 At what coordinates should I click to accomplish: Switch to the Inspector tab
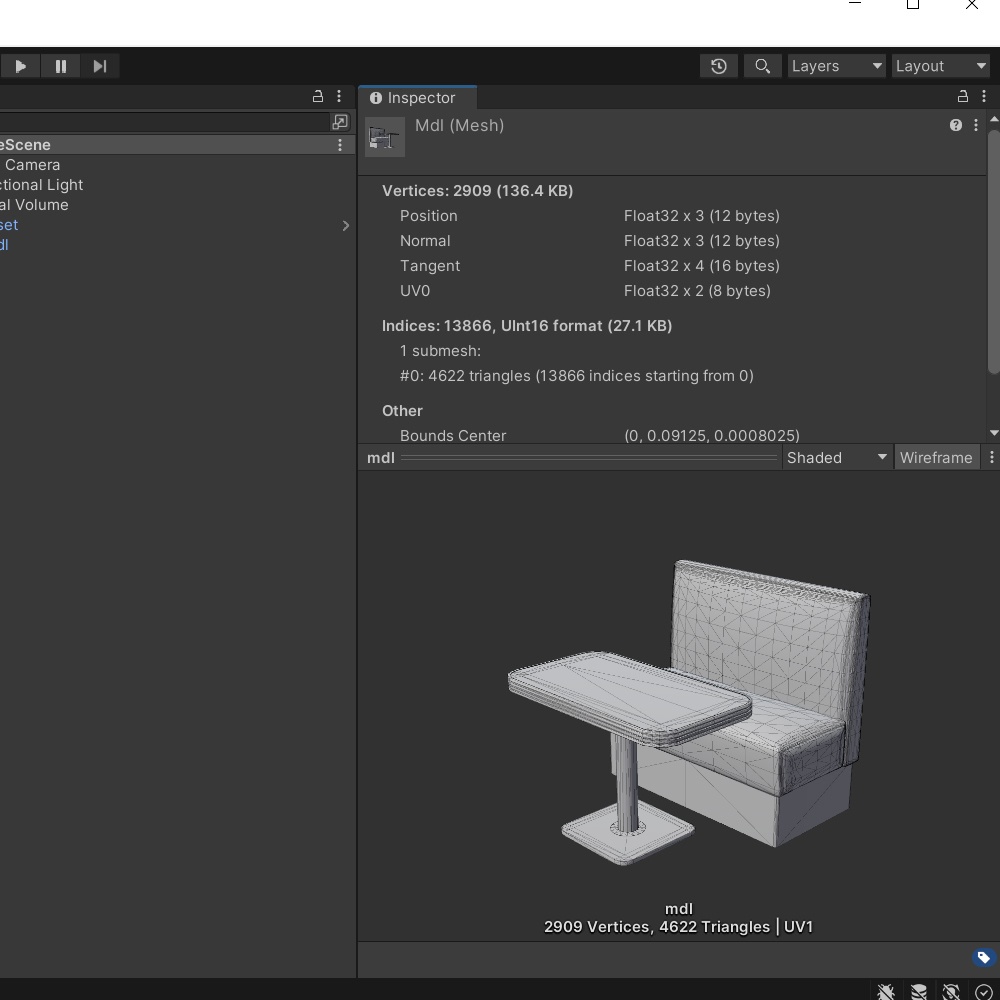pyautogui.click(x=418, y=98)
